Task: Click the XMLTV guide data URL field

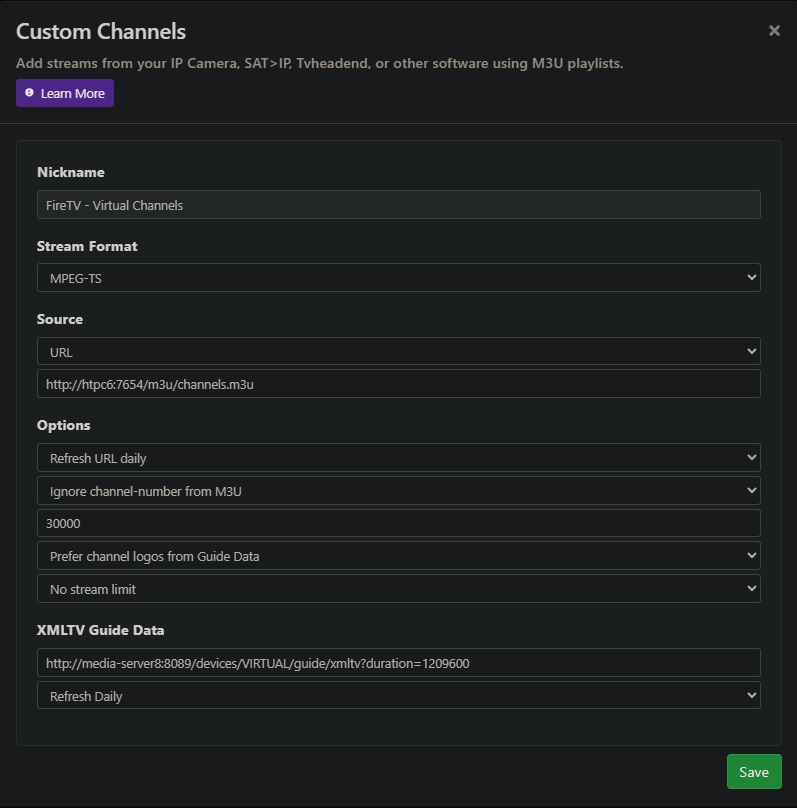Action: (398, 662)
